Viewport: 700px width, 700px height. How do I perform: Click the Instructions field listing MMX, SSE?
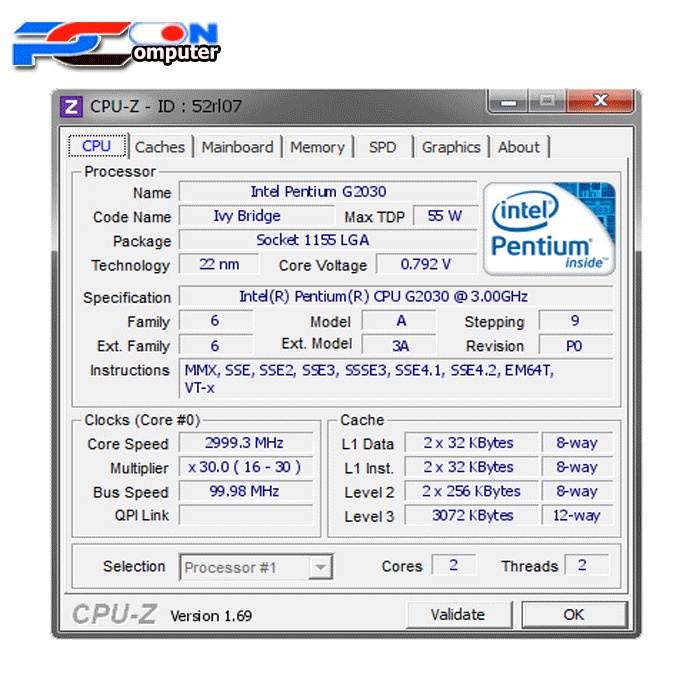[x=396, y=379]
